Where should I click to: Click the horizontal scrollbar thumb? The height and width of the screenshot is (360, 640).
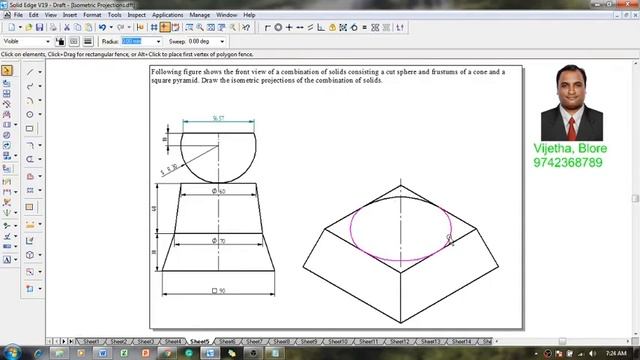coord(562,341)
